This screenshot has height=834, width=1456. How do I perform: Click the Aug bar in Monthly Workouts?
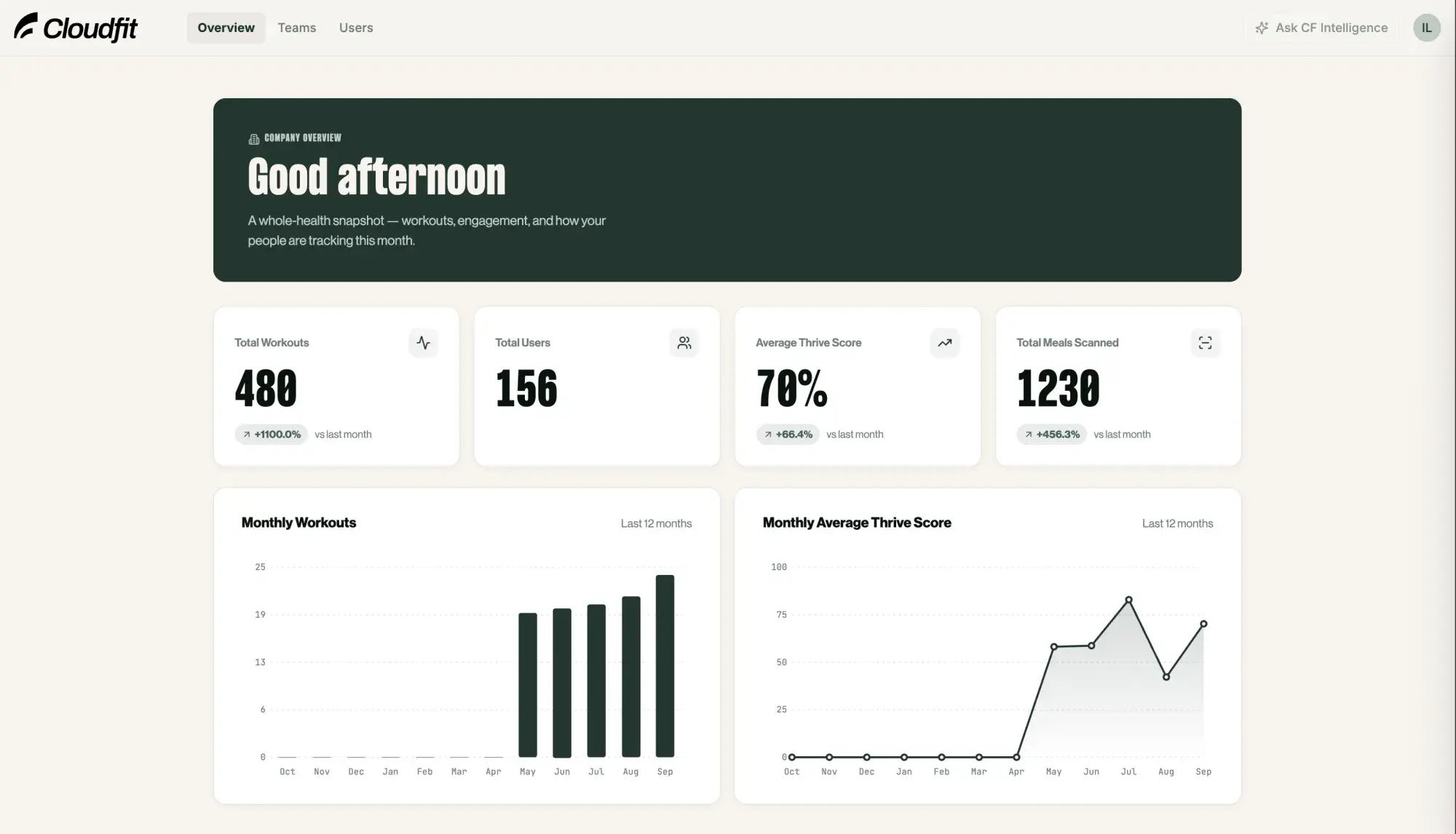pyautogui.click(x=631, y=677)
